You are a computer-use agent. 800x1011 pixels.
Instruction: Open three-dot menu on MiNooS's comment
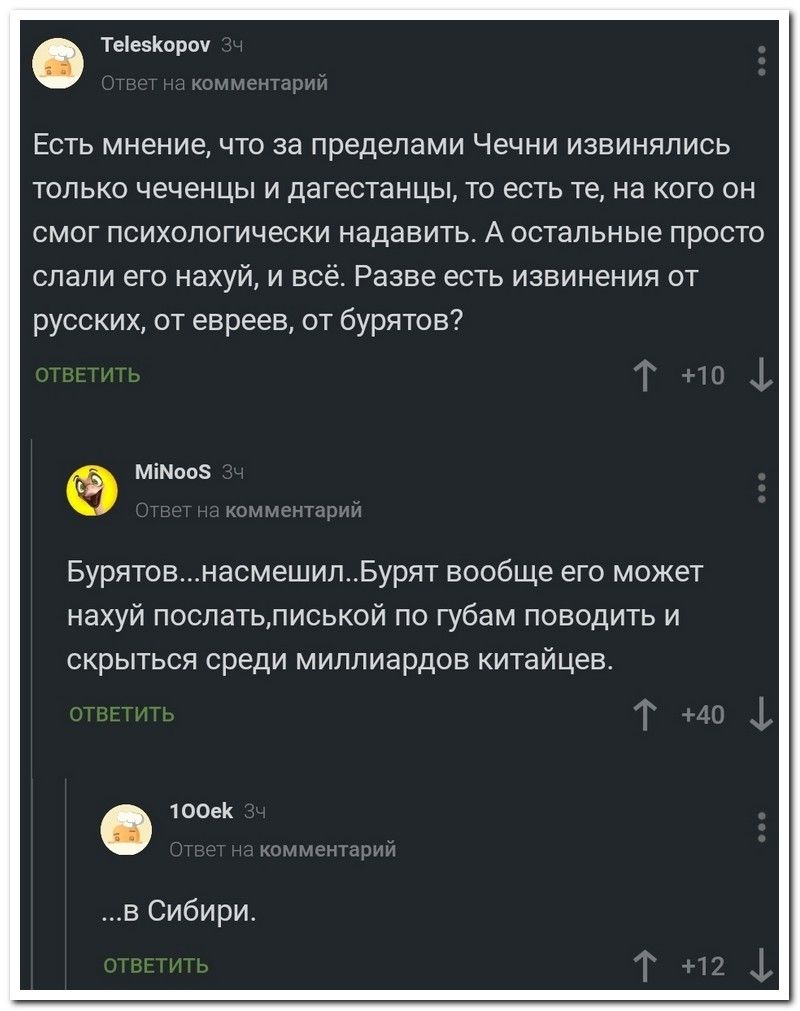tap(762, 488)
